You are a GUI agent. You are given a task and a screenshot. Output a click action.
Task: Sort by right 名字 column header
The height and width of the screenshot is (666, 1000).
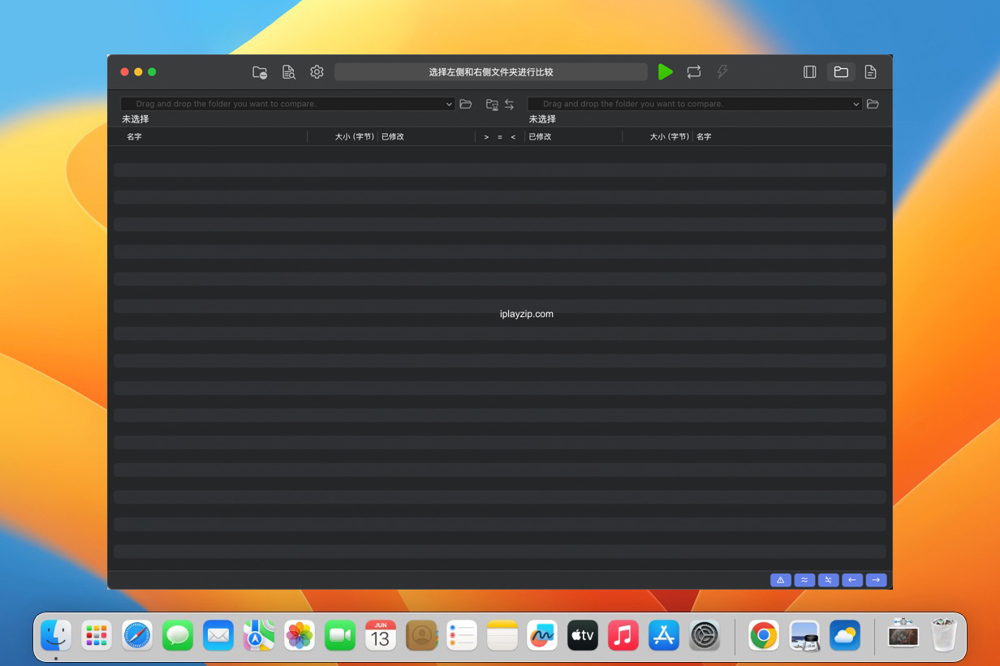click(704, 137)
